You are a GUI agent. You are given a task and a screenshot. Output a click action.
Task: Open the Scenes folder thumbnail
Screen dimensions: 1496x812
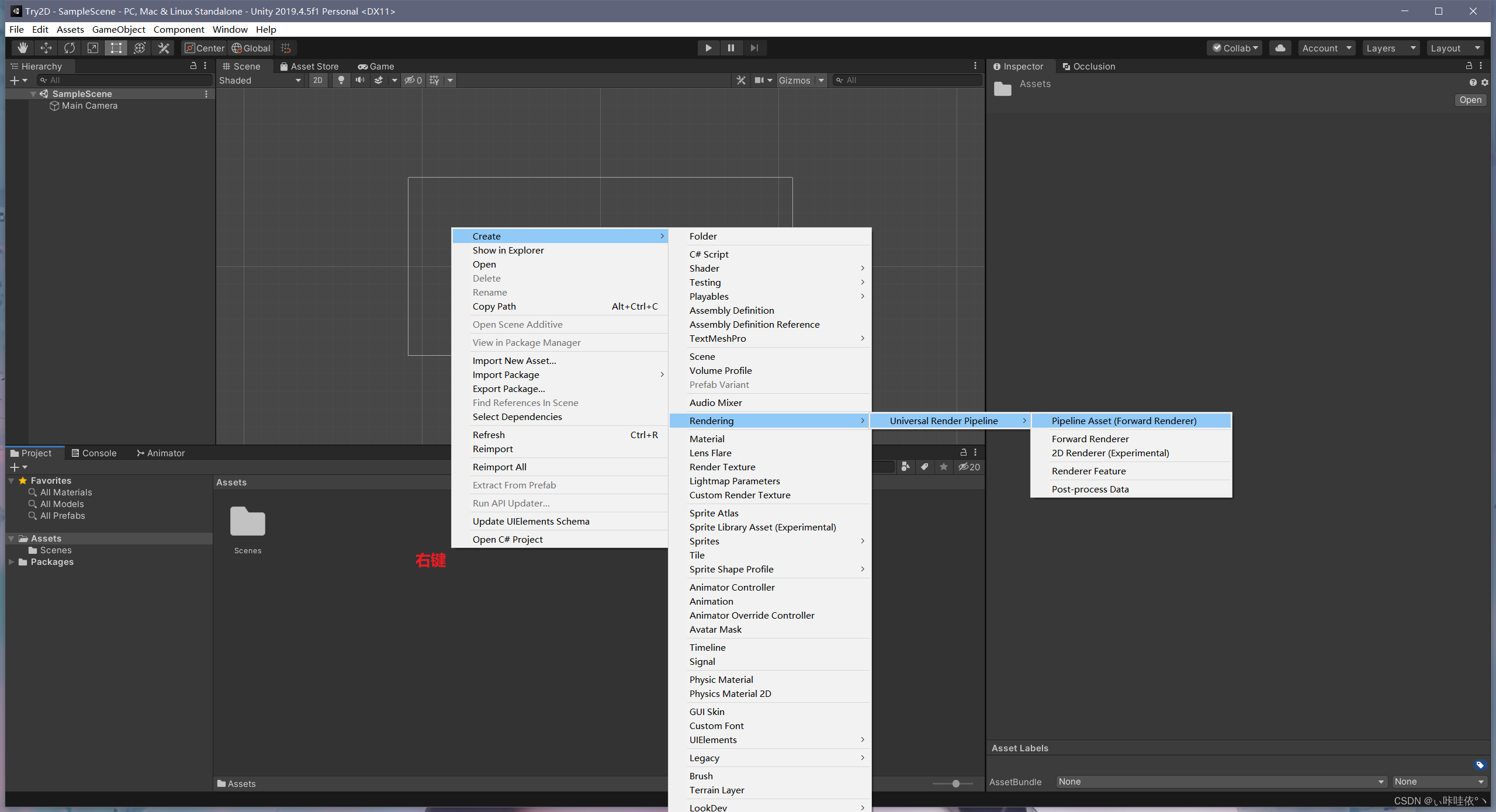(248, 521)
